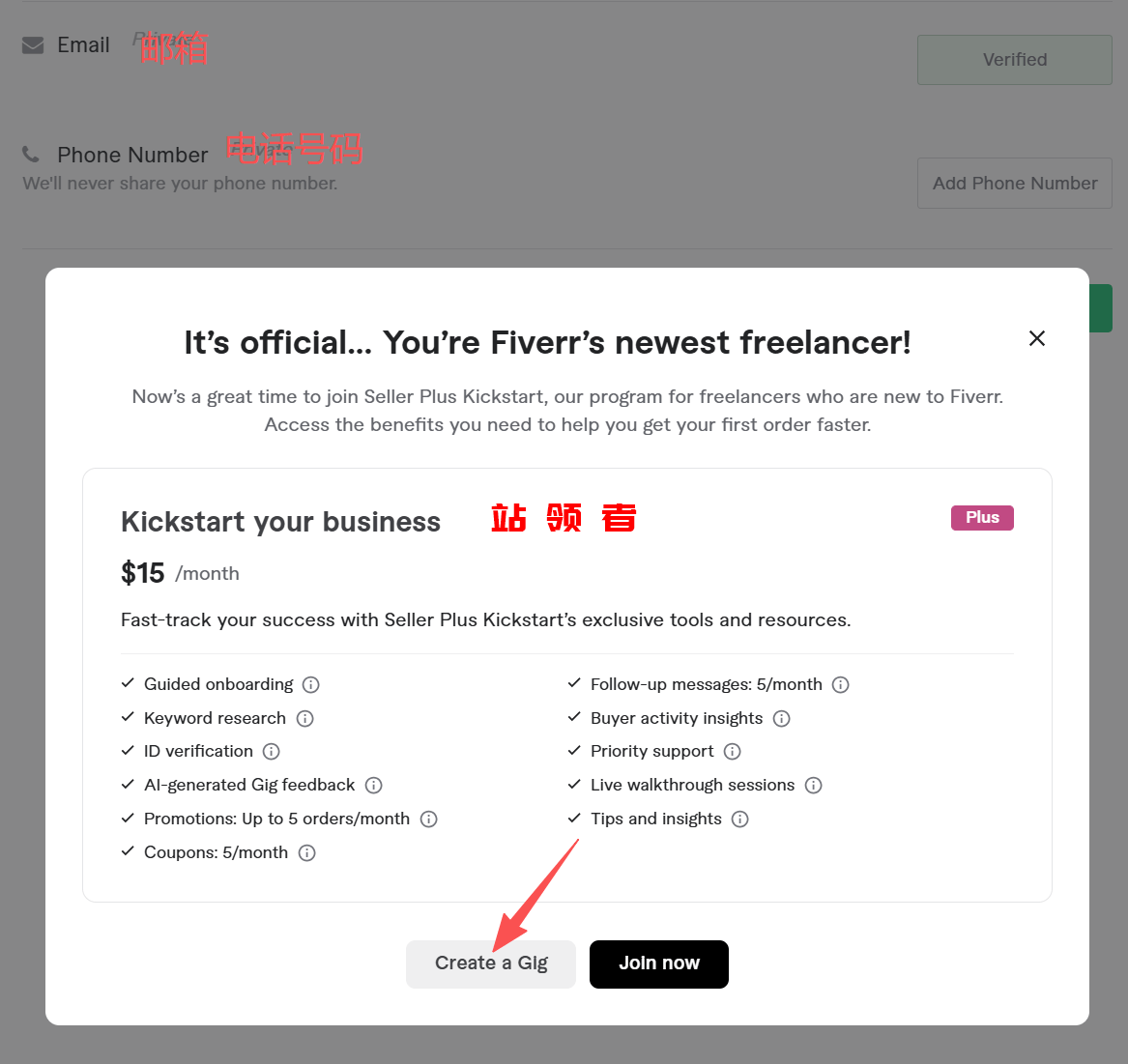Click info icon next to Priority support
Screen dimensions: 1128x1064
pyautogui.click(x=733, y=752)
